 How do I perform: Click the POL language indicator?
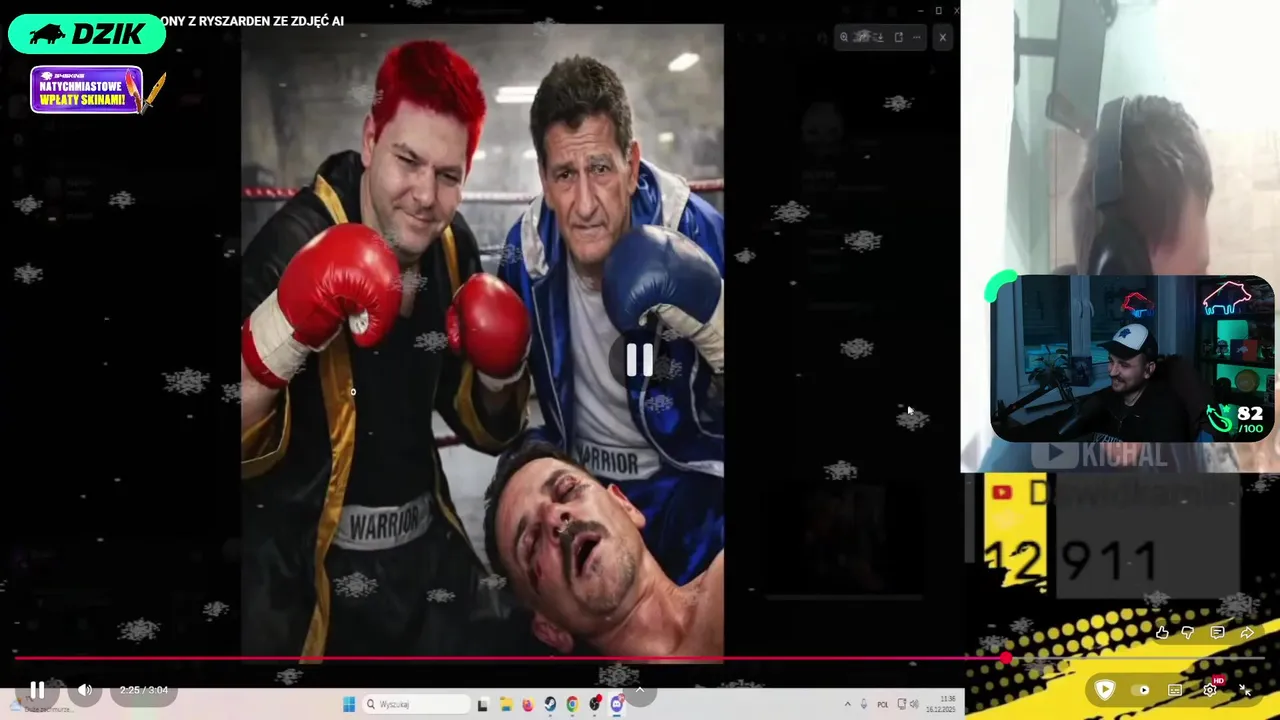tap(883, 704)
